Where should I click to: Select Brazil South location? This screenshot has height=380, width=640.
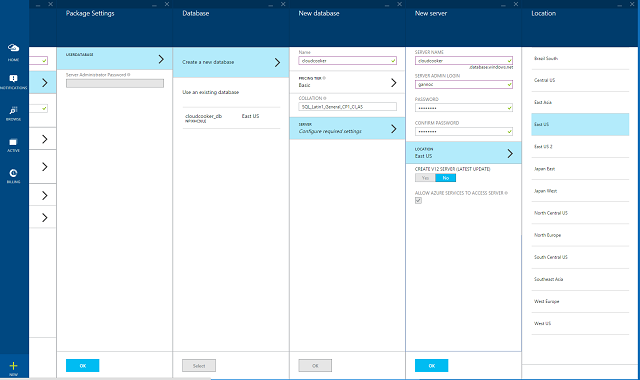coord(580,59)
